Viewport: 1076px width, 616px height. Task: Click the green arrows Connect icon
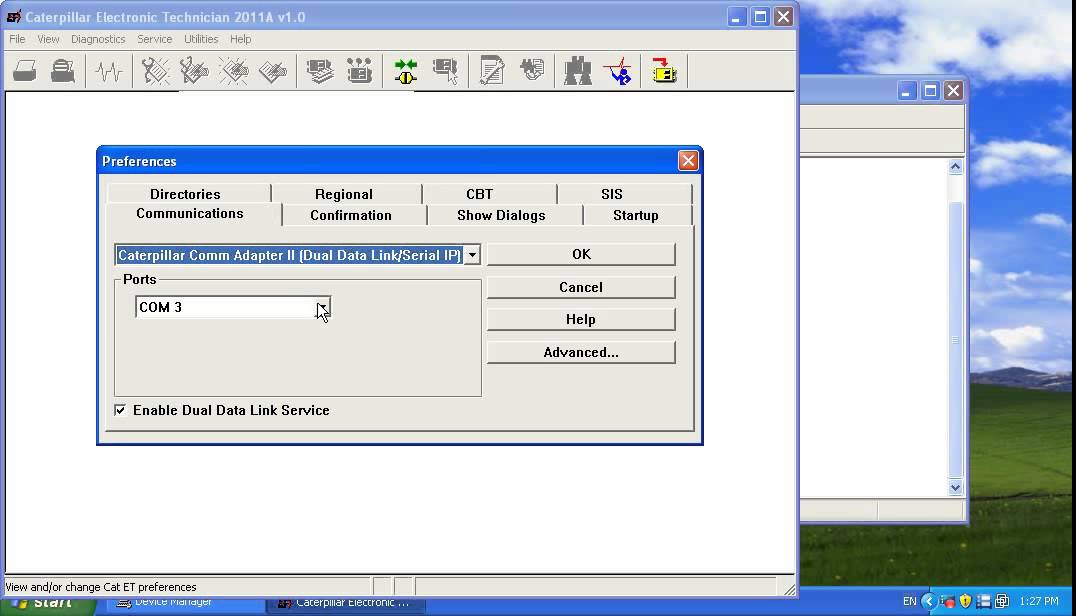[406, 71]
